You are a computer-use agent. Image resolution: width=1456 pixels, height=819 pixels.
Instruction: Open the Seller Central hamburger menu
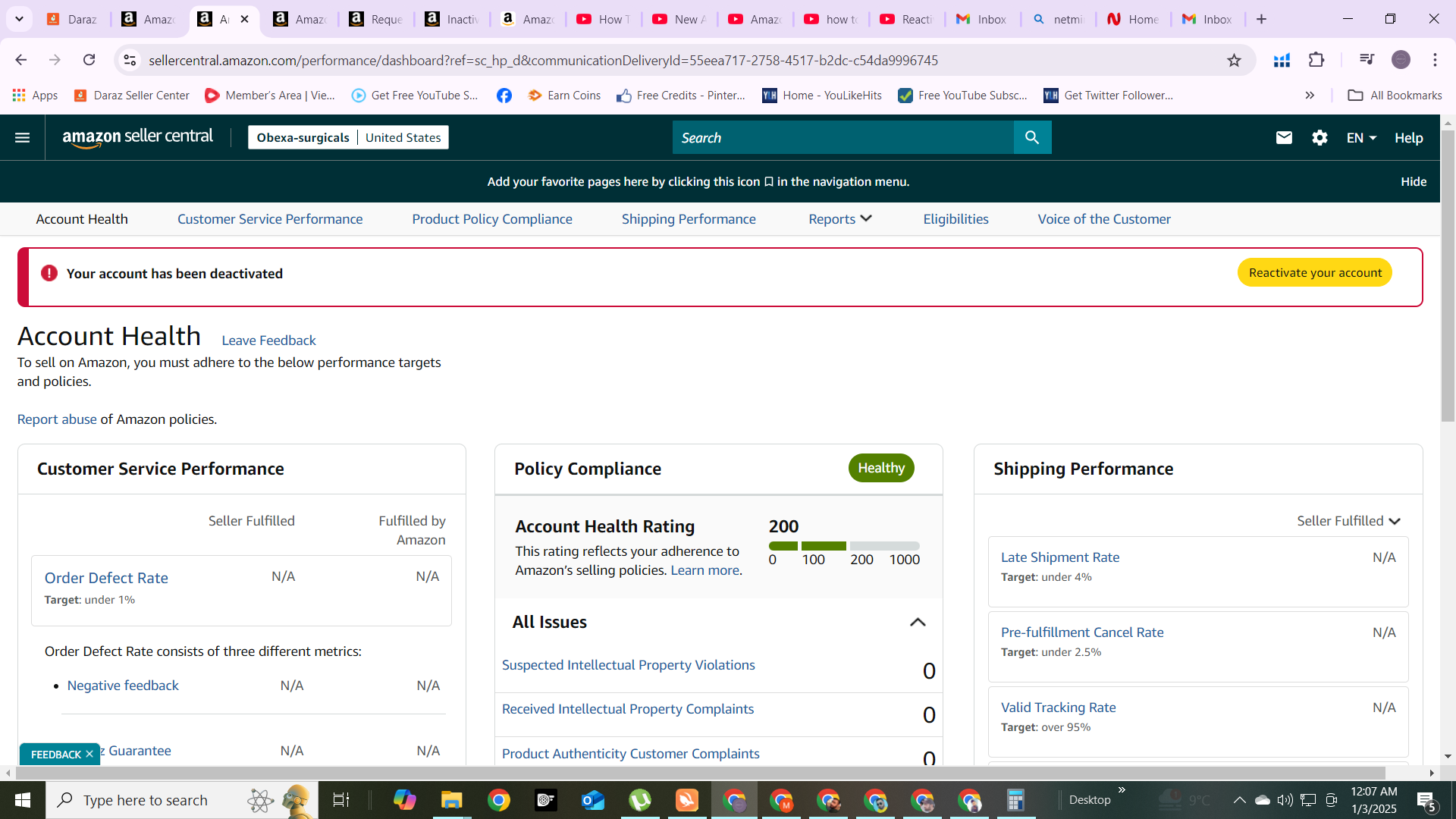pyautogui.click(x=22, y=137)
